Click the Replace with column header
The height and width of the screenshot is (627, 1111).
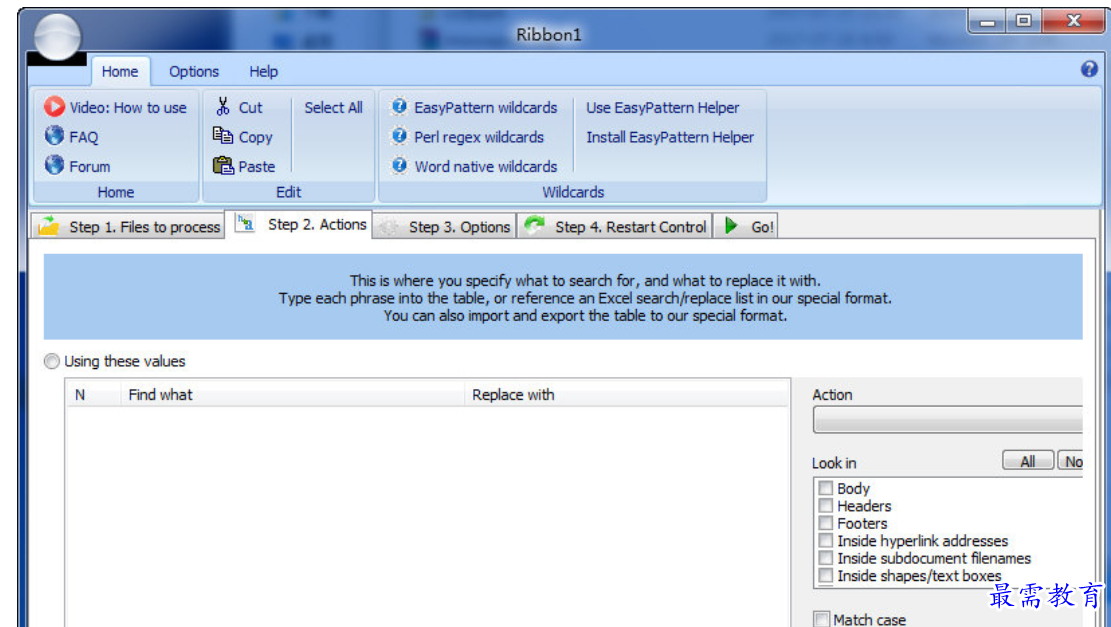pyautogui.click(x=626, y=395)
